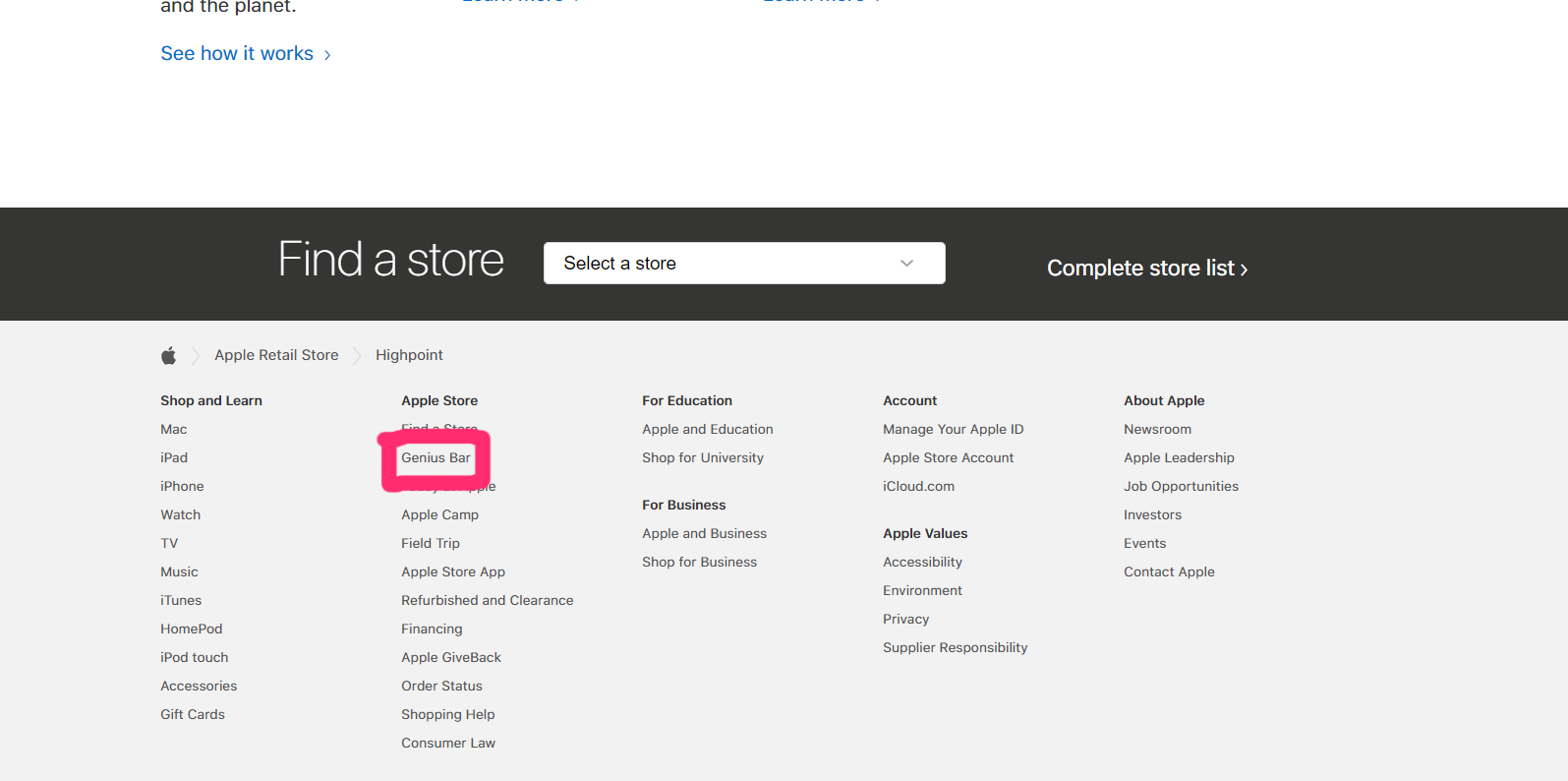
Task: Click the Apple logo in the breadcrumb
Action: [169, 355]
